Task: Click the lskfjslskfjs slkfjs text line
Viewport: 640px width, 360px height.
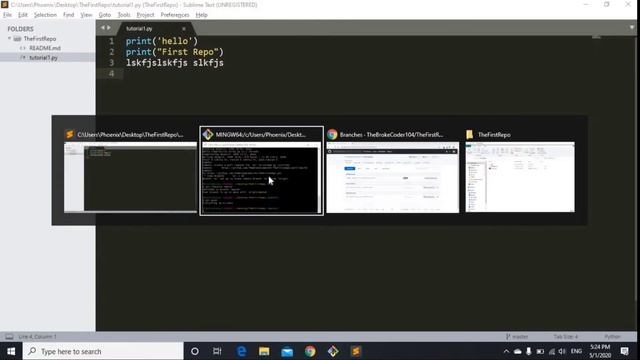Action: coord(175,63)
